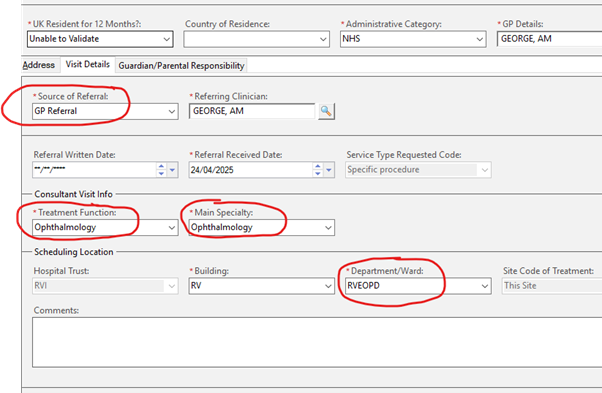
Task: Select the Guardian/Parental Responsibility tab
Action: (x=181, y=66)
